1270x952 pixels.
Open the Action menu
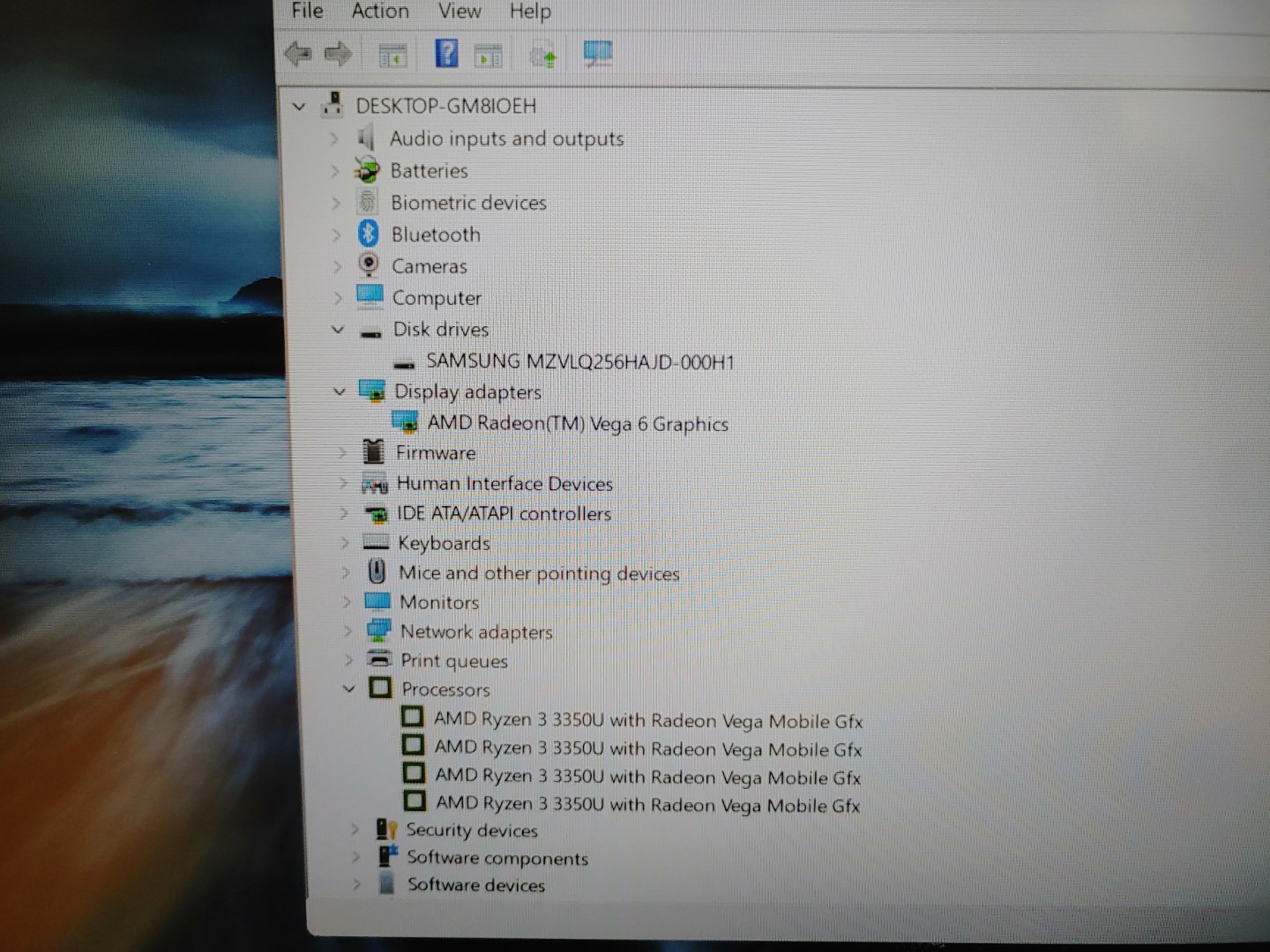379,11
